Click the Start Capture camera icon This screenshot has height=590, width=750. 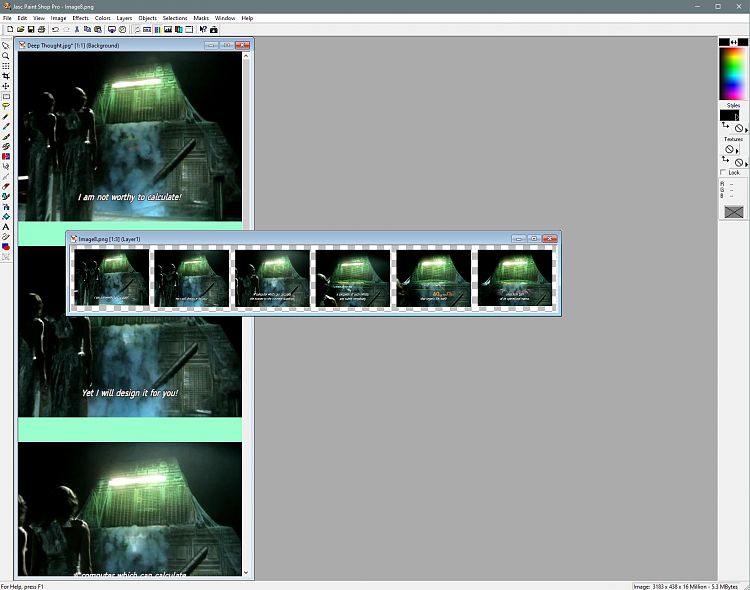coord(214,30)
